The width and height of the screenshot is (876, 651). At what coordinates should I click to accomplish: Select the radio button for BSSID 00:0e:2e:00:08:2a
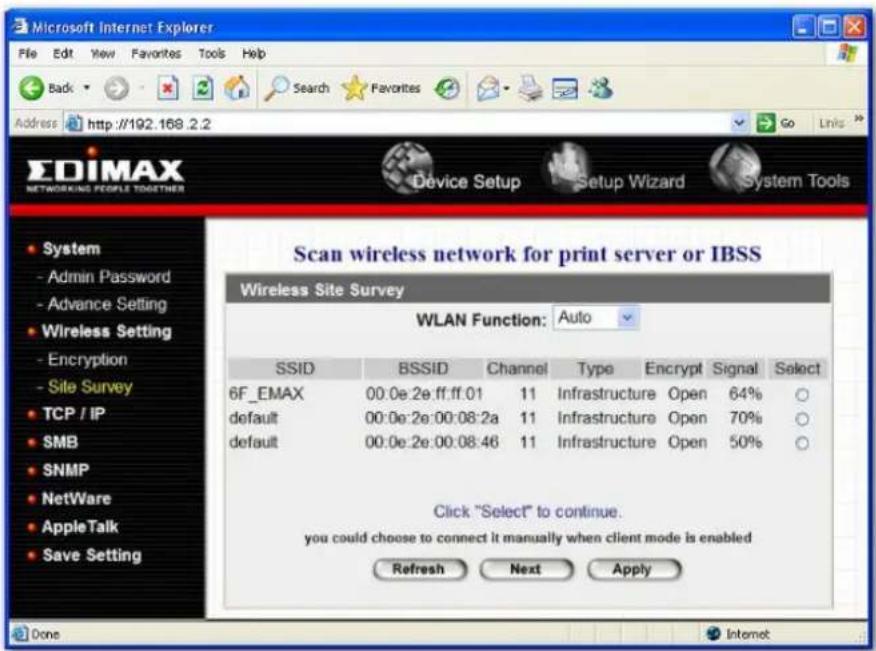pos(802,419)
